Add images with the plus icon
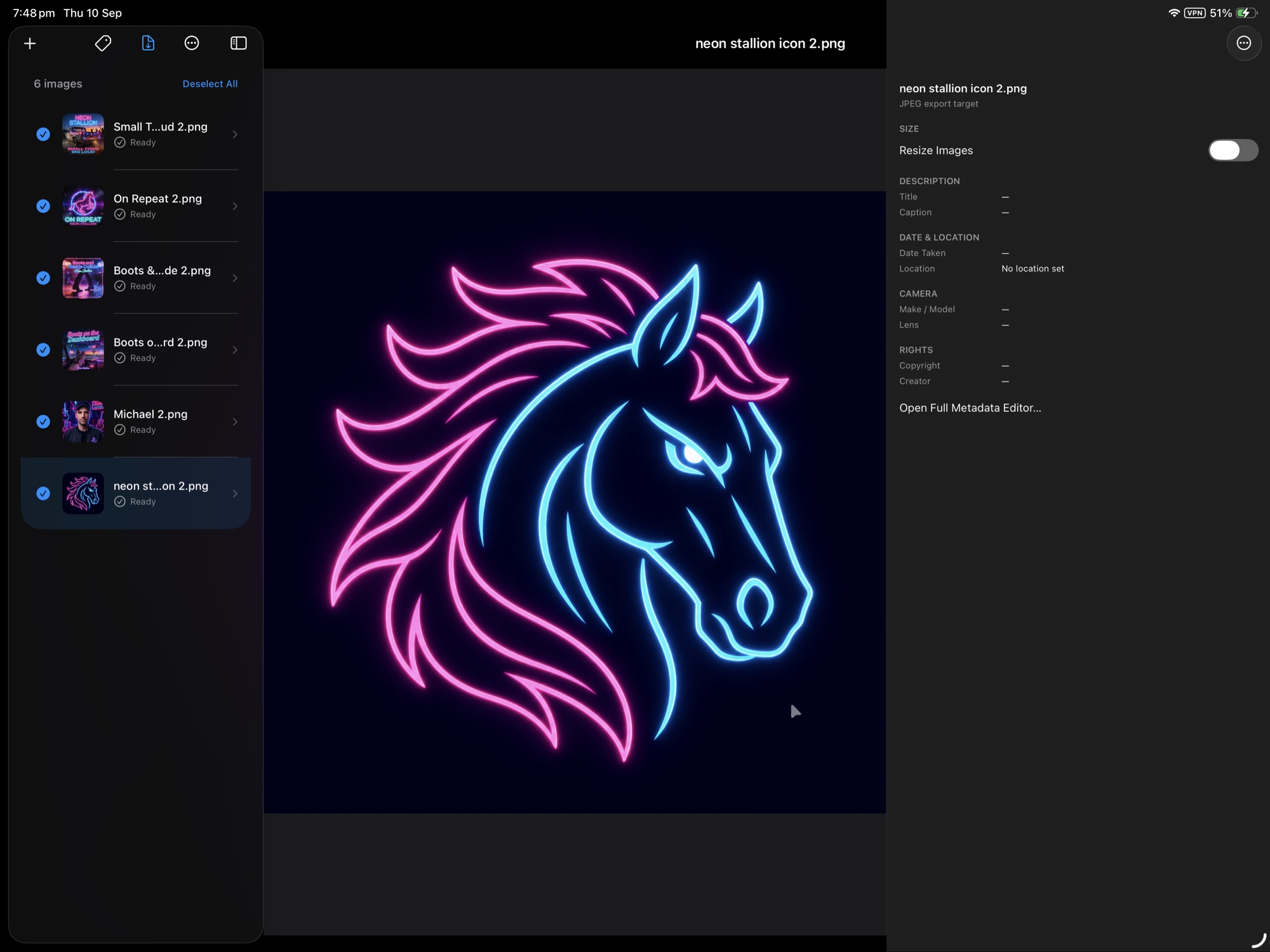The image size is (1270, 952). (x=30, y=43)
